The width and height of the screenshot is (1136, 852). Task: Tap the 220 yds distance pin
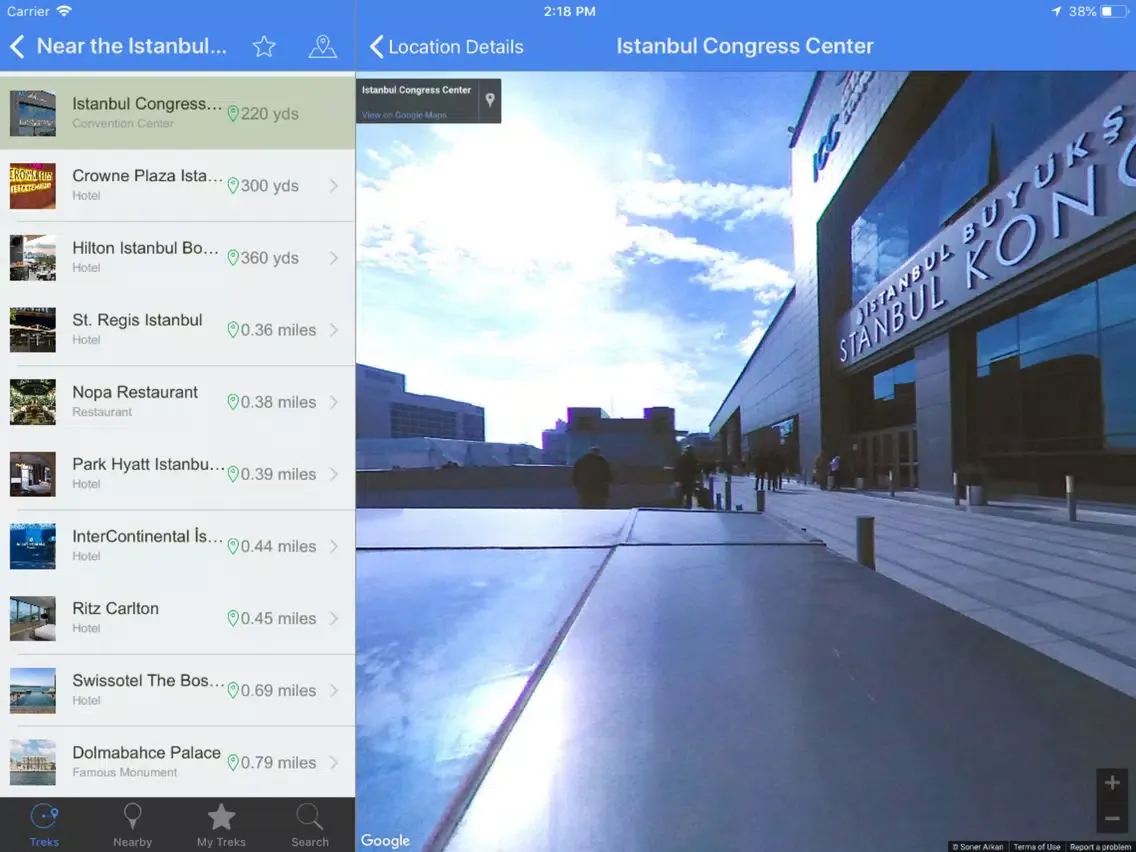pos(233,114)
